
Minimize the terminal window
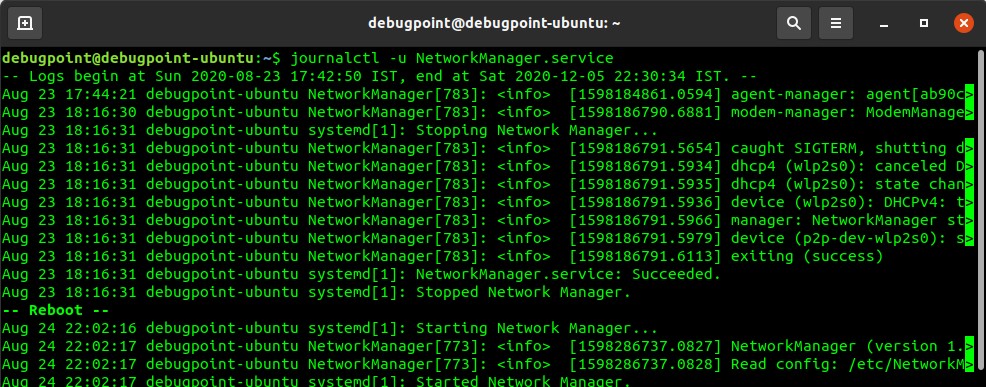click(884, 23)
